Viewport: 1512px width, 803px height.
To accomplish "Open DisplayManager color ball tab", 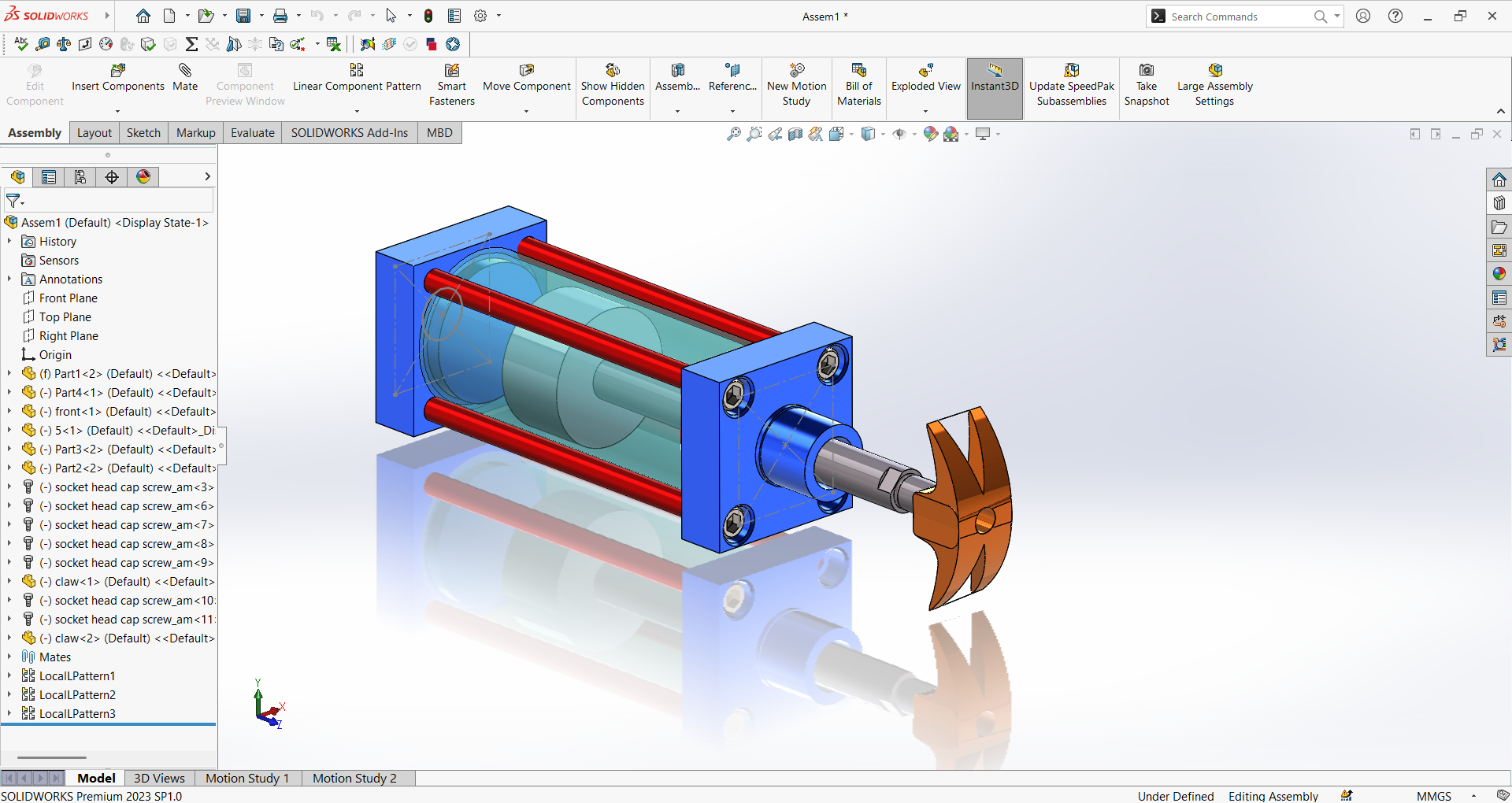I will 143,177.
